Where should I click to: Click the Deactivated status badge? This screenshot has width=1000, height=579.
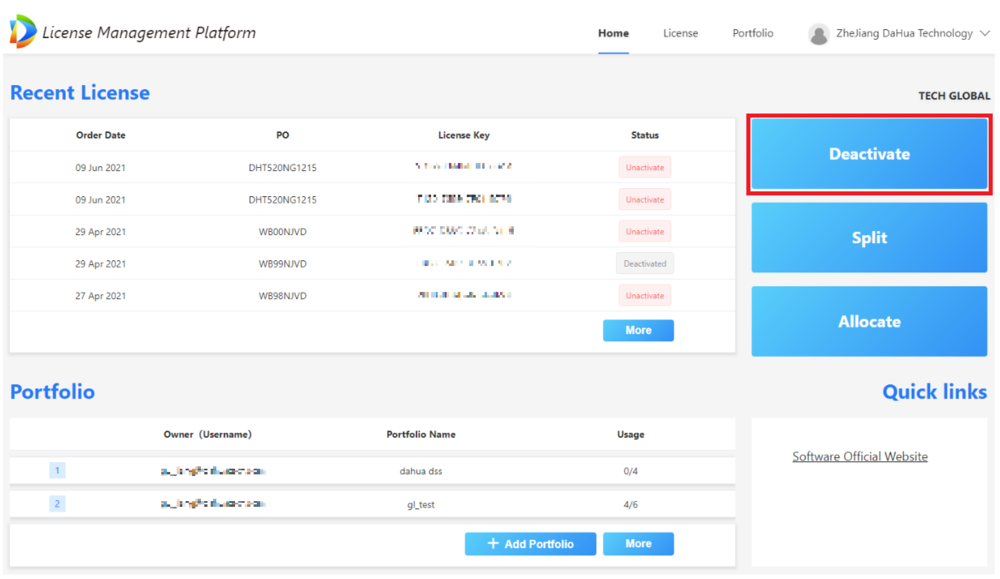(644, 263)
